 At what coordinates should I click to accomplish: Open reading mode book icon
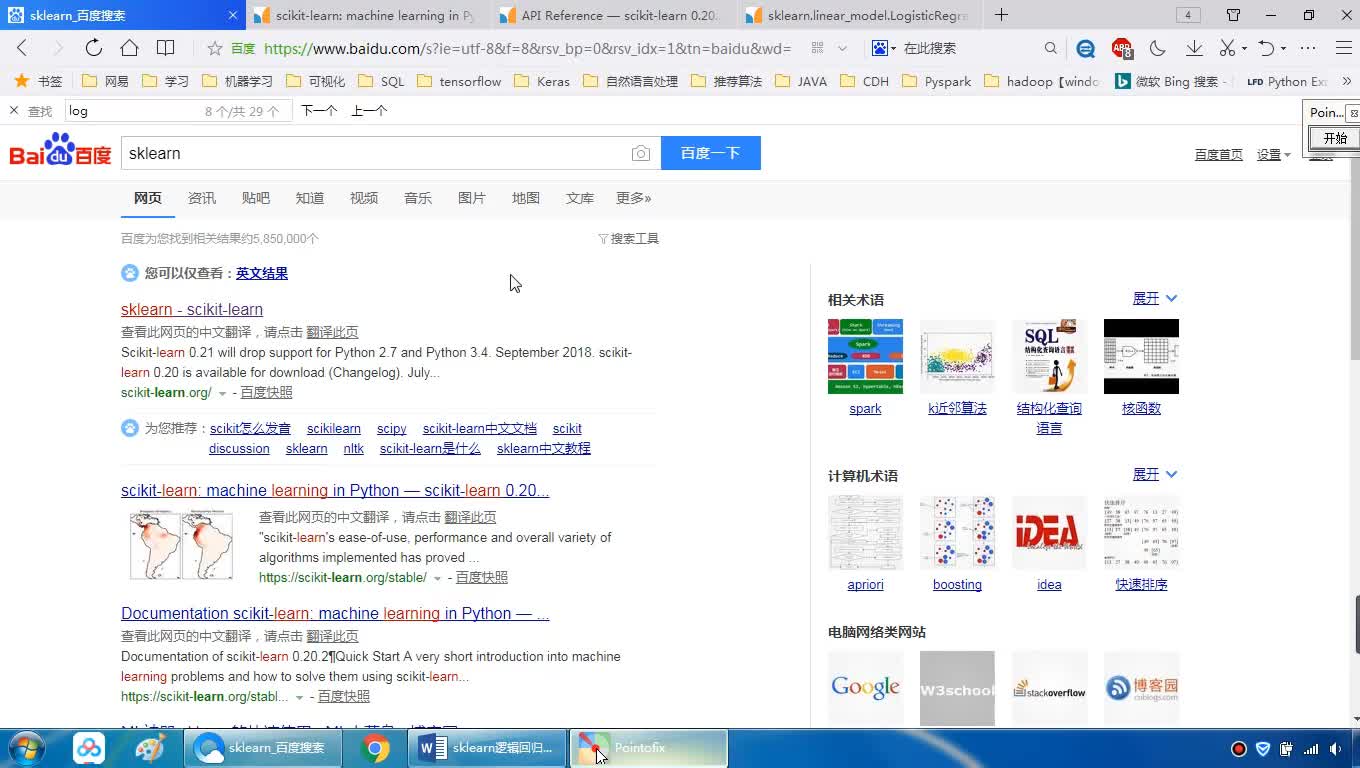pos(166,48)
